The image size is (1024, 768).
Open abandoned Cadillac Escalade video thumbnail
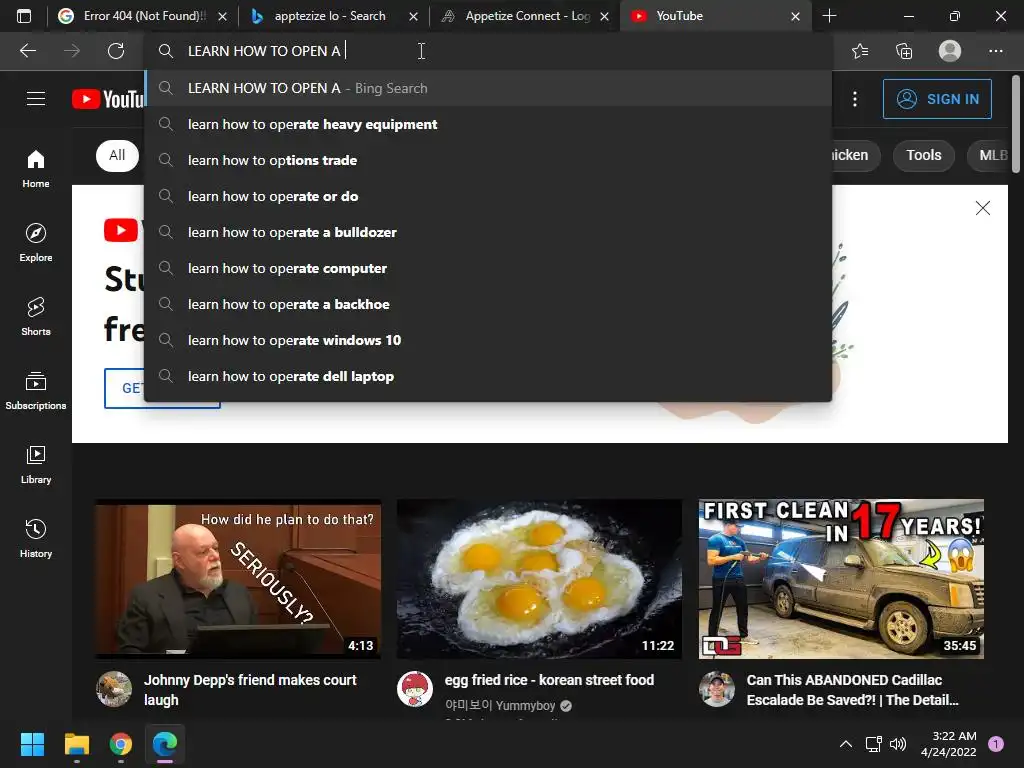click(x=841, y=579)
